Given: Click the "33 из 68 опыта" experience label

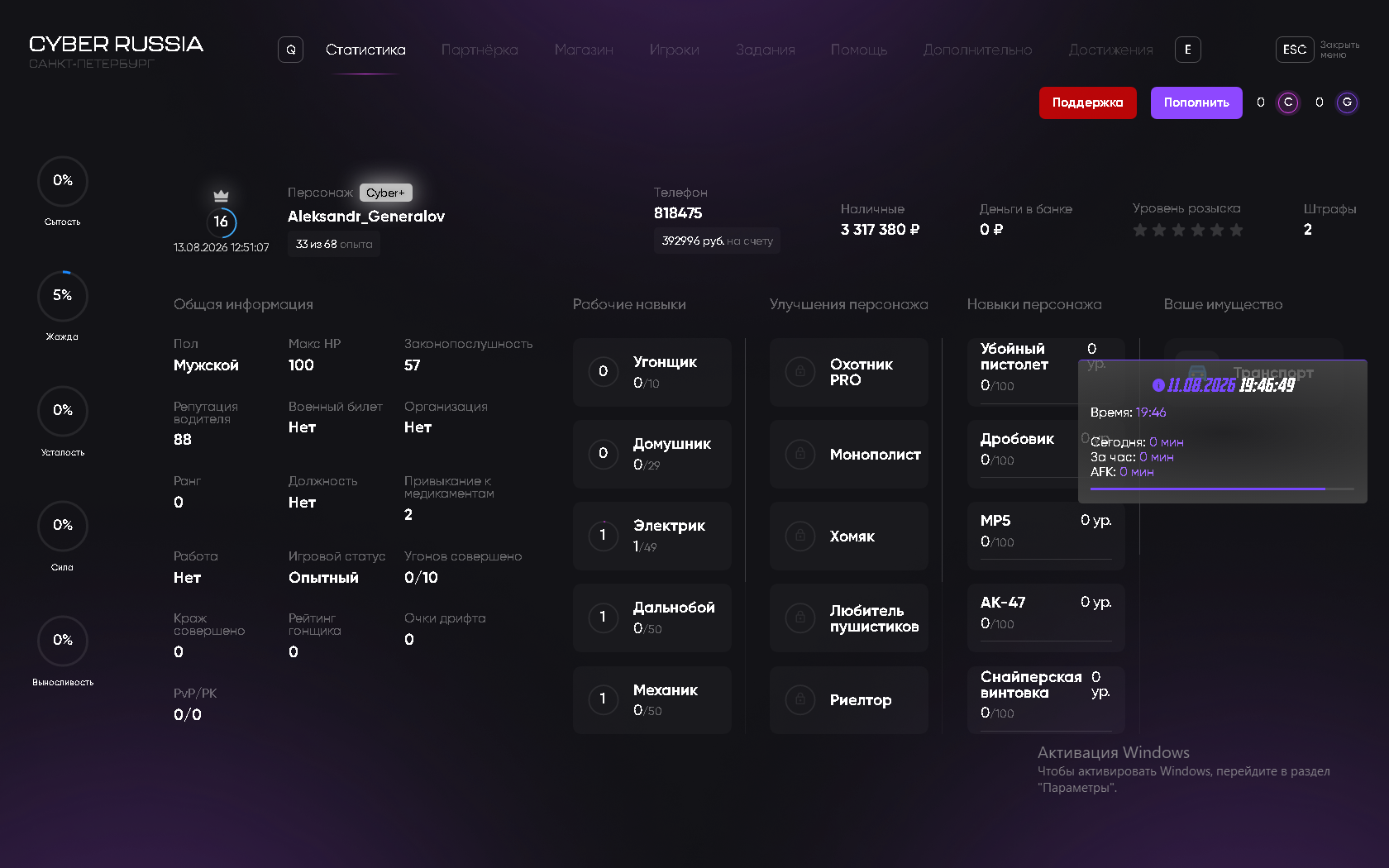Looking at the screenshot, I should [x=334, y=245].
